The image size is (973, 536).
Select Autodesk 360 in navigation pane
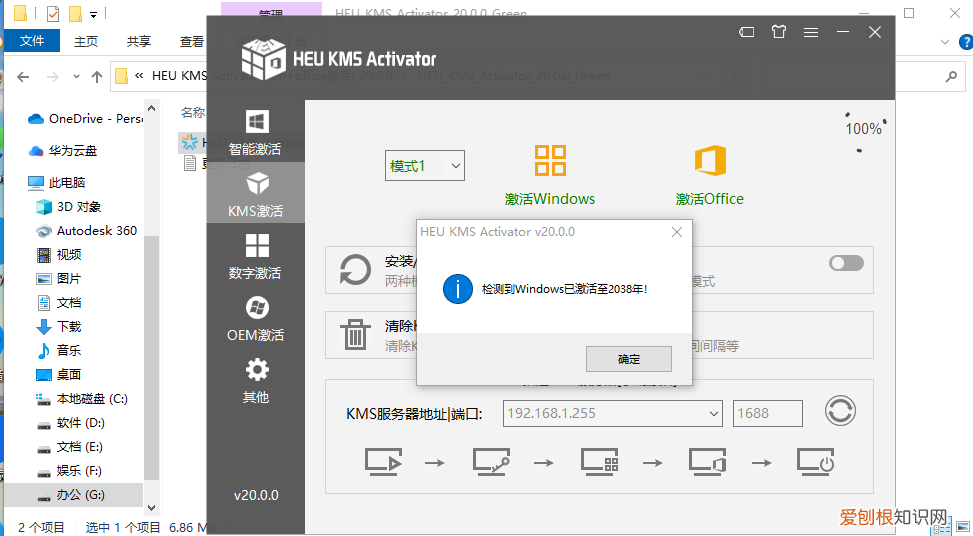click(x=86, y=231)
